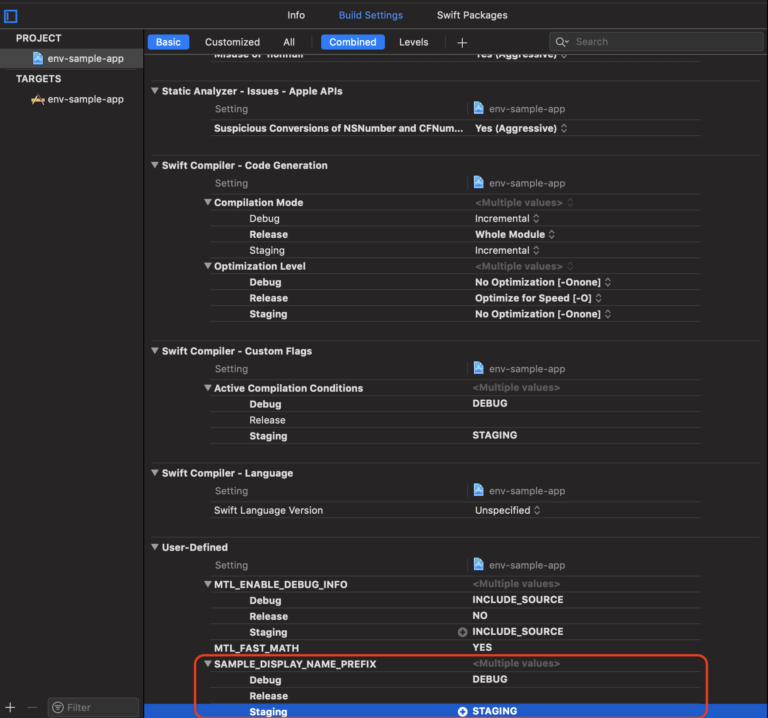Switch filter to Basic settings

pos(168,42)
